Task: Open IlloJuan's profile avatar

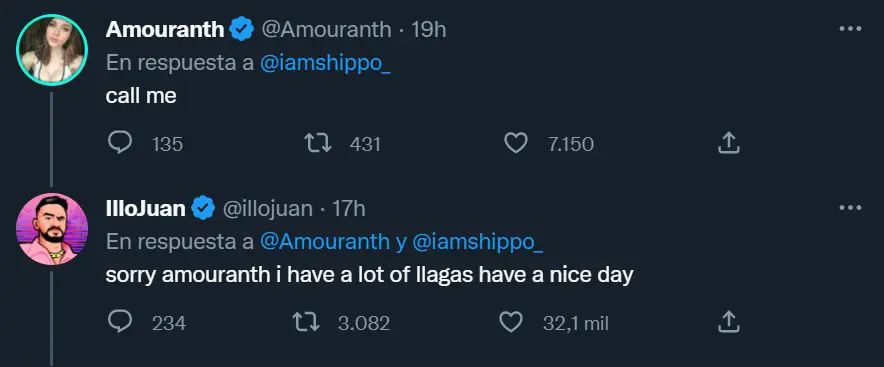Action: point(52,229)
